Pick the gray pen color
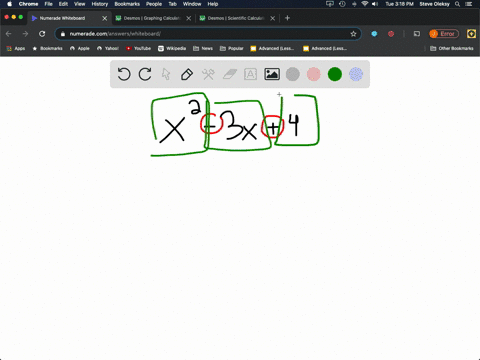Image resolution: width=480 pixels, height=360 pixels. (293, 74)
